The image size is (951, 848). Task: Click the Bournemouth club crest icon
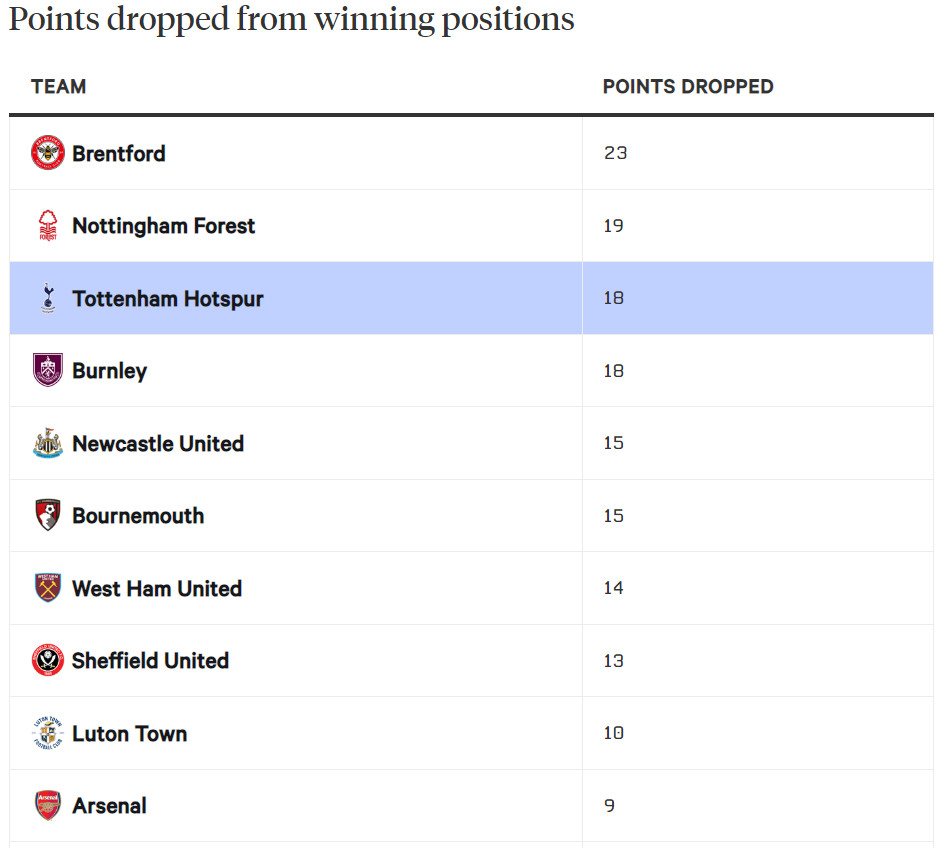pyautogui.click(x=47, y=515)
